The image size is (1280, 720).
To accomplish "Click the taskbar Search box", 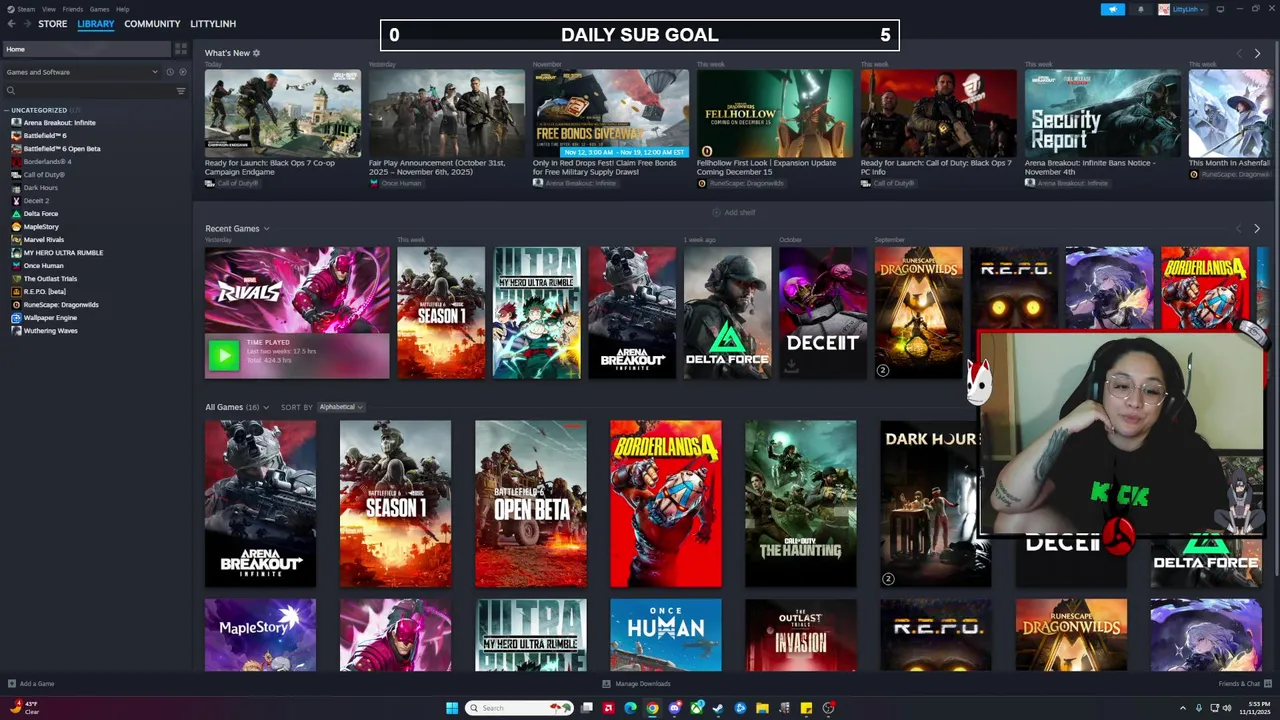I will point(519,708).
